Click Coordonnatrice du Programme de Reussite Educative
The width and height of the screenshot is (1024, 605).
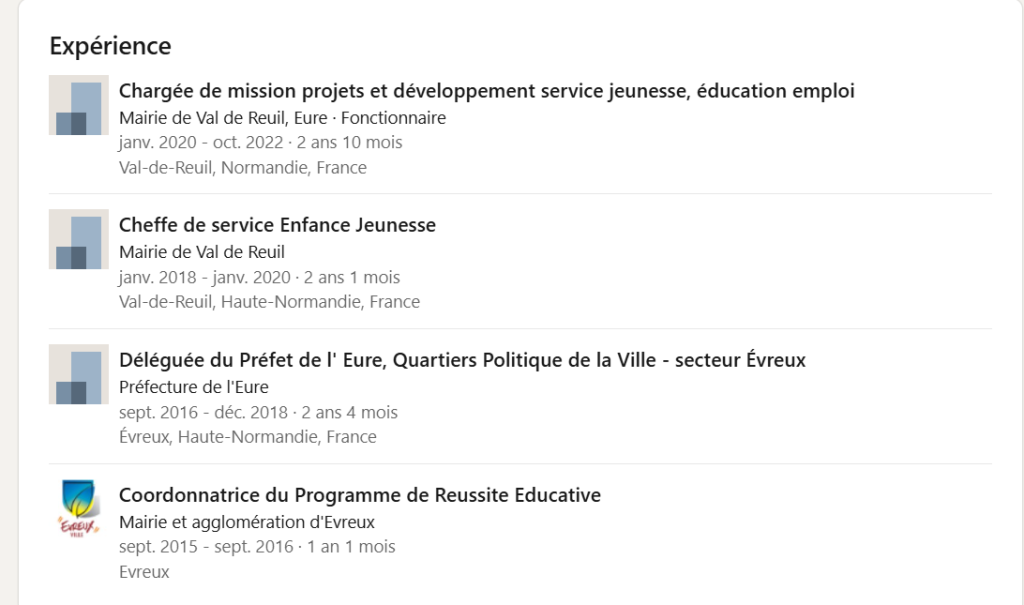click(x=359, y=495)
